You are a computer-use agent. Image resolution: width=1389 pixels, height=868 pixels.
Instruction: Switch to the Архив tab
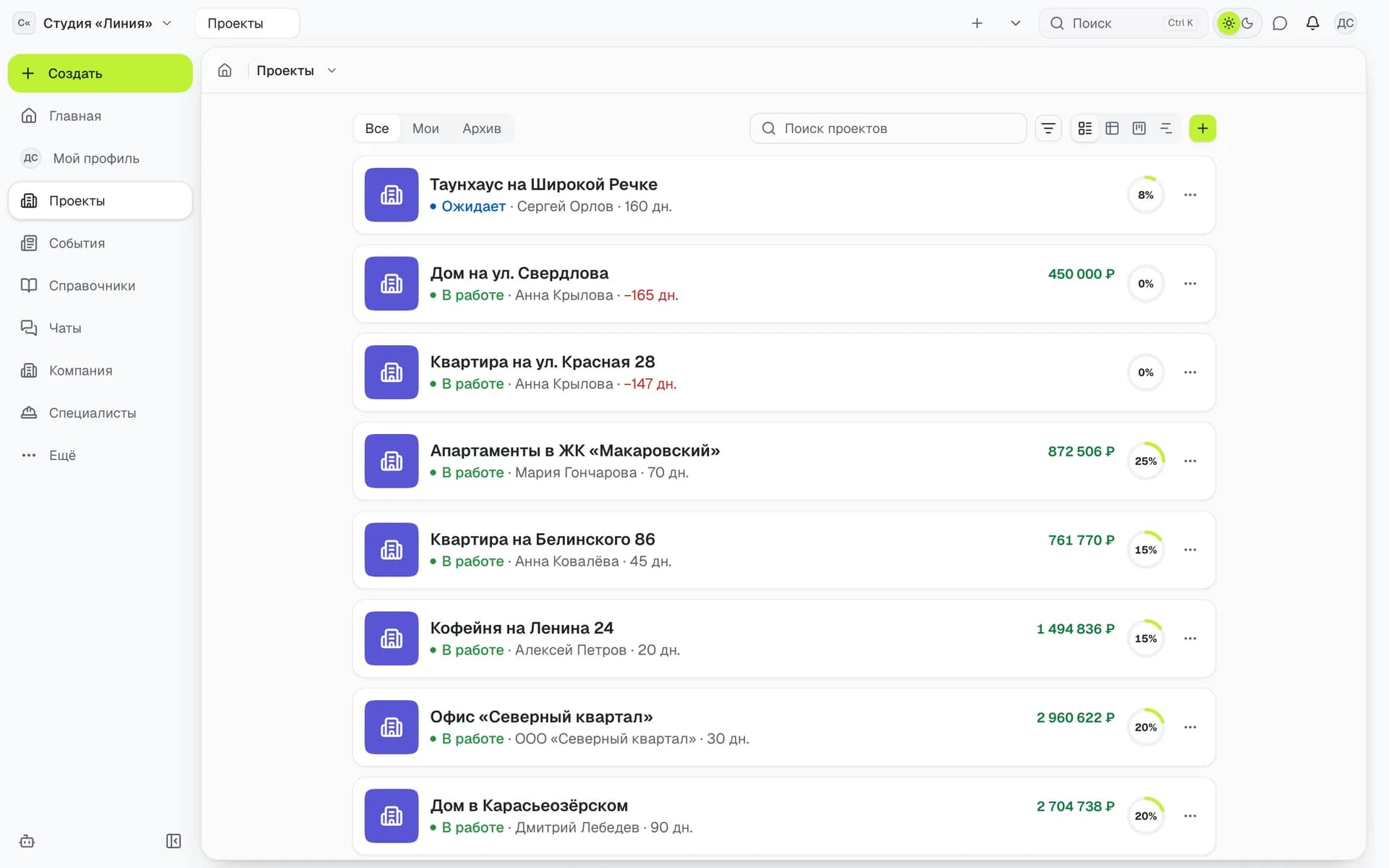click(482, 129)
